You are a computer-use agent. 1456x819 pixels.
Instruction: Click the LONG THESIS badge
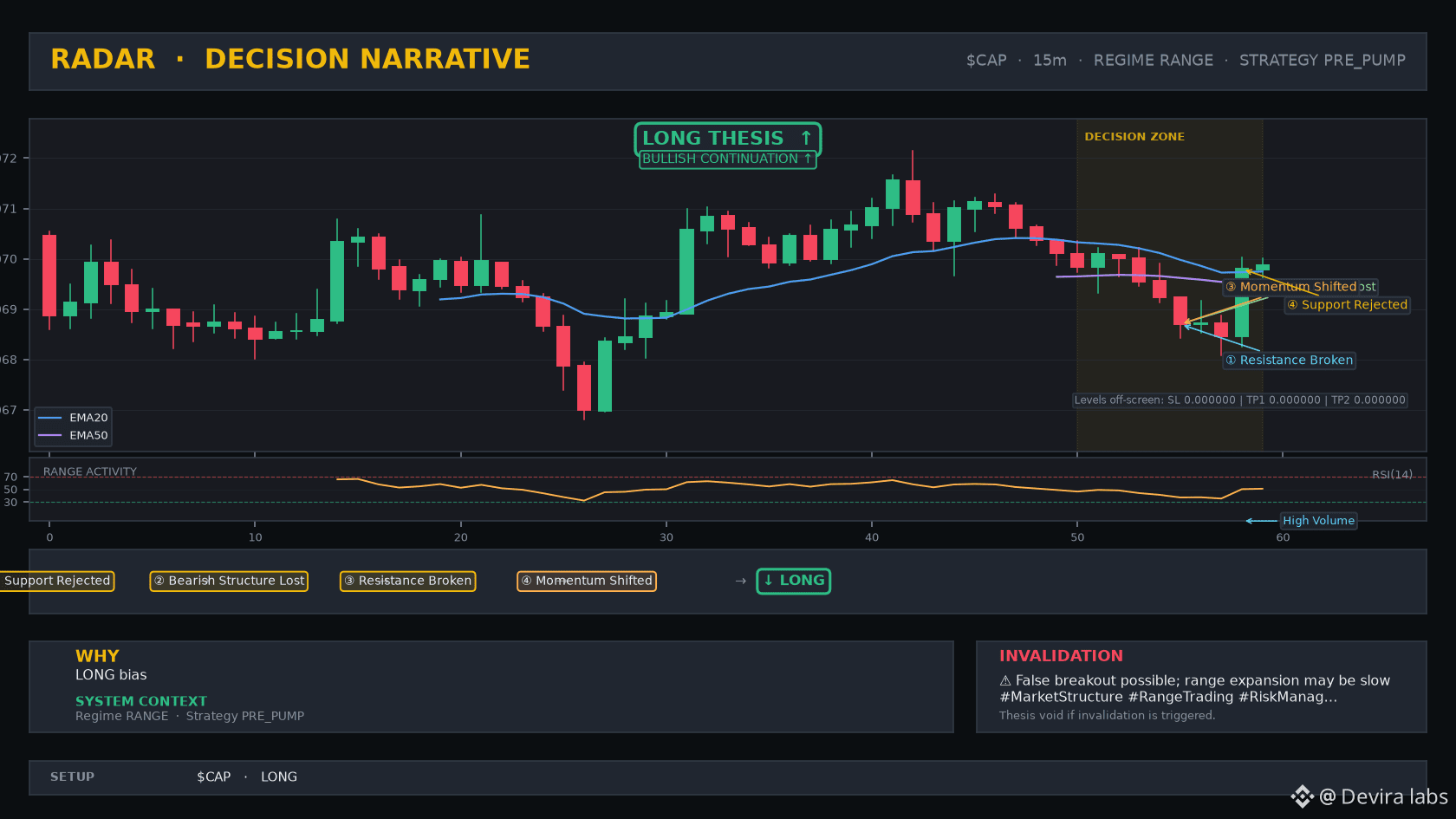click(x=727, y=139)
